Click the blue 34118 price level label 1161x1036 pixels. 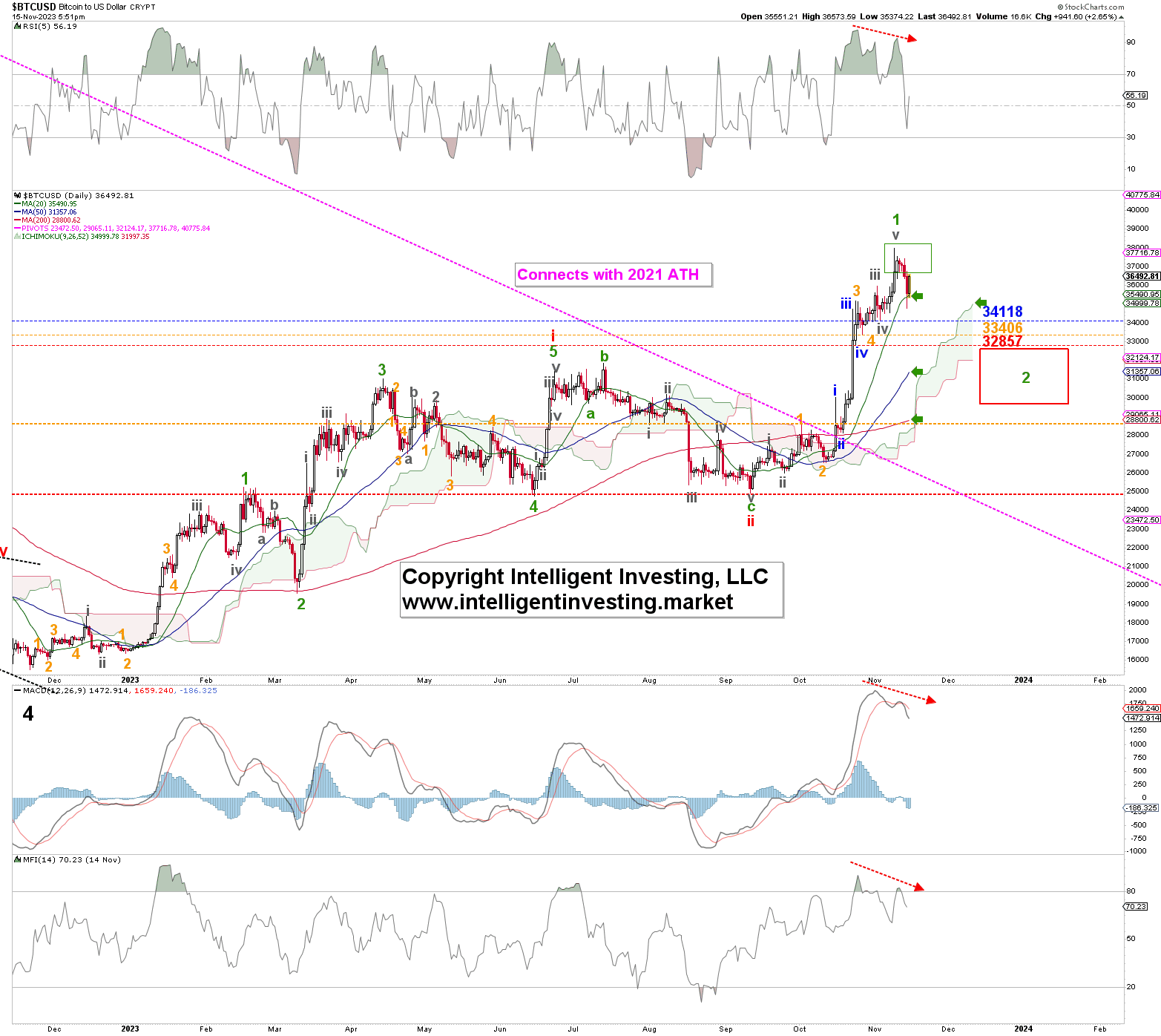click(x=1002, y=312)
